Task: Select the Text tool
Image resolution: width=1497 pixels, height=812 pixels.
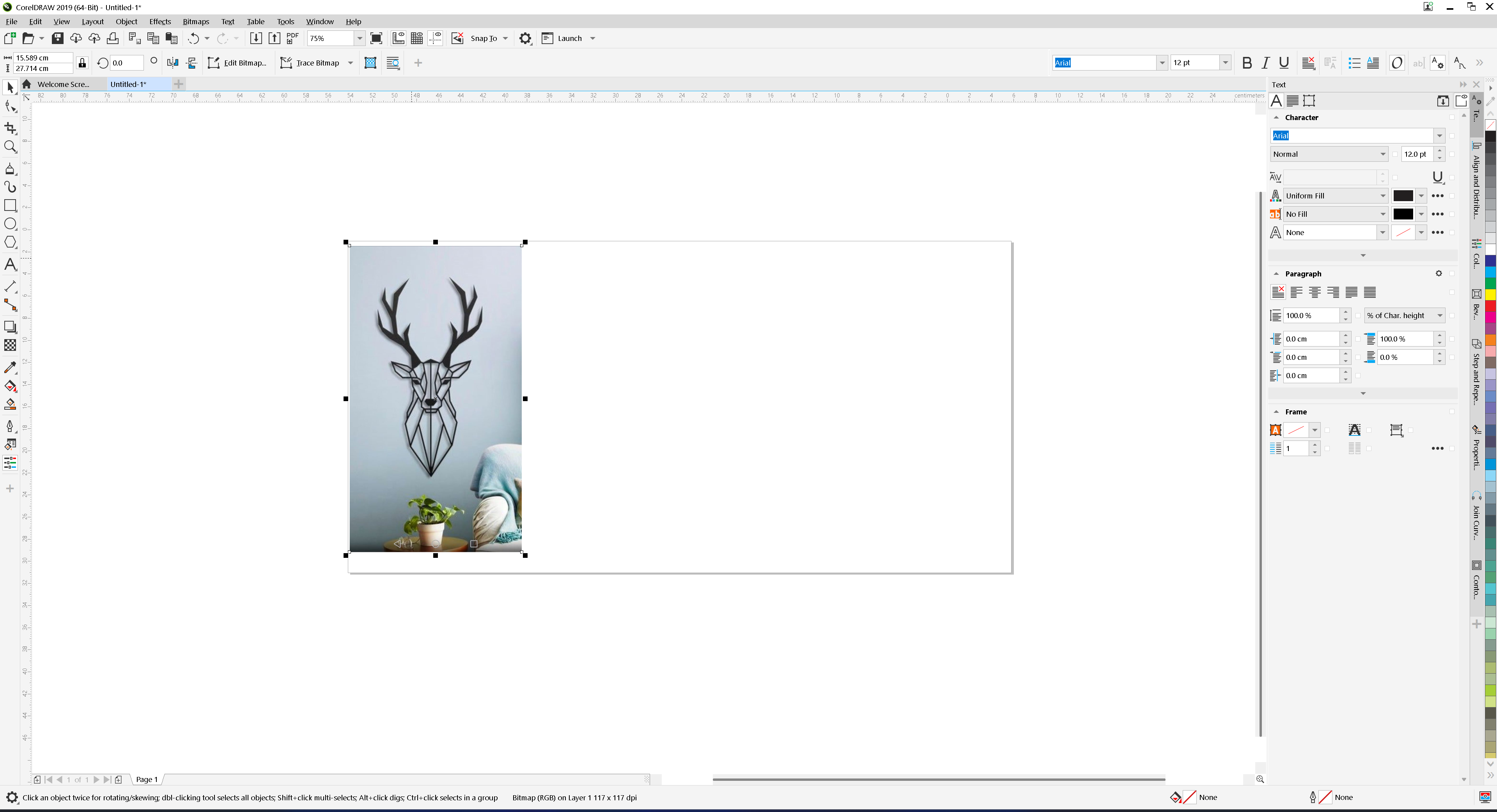Action: coord(10,265)
